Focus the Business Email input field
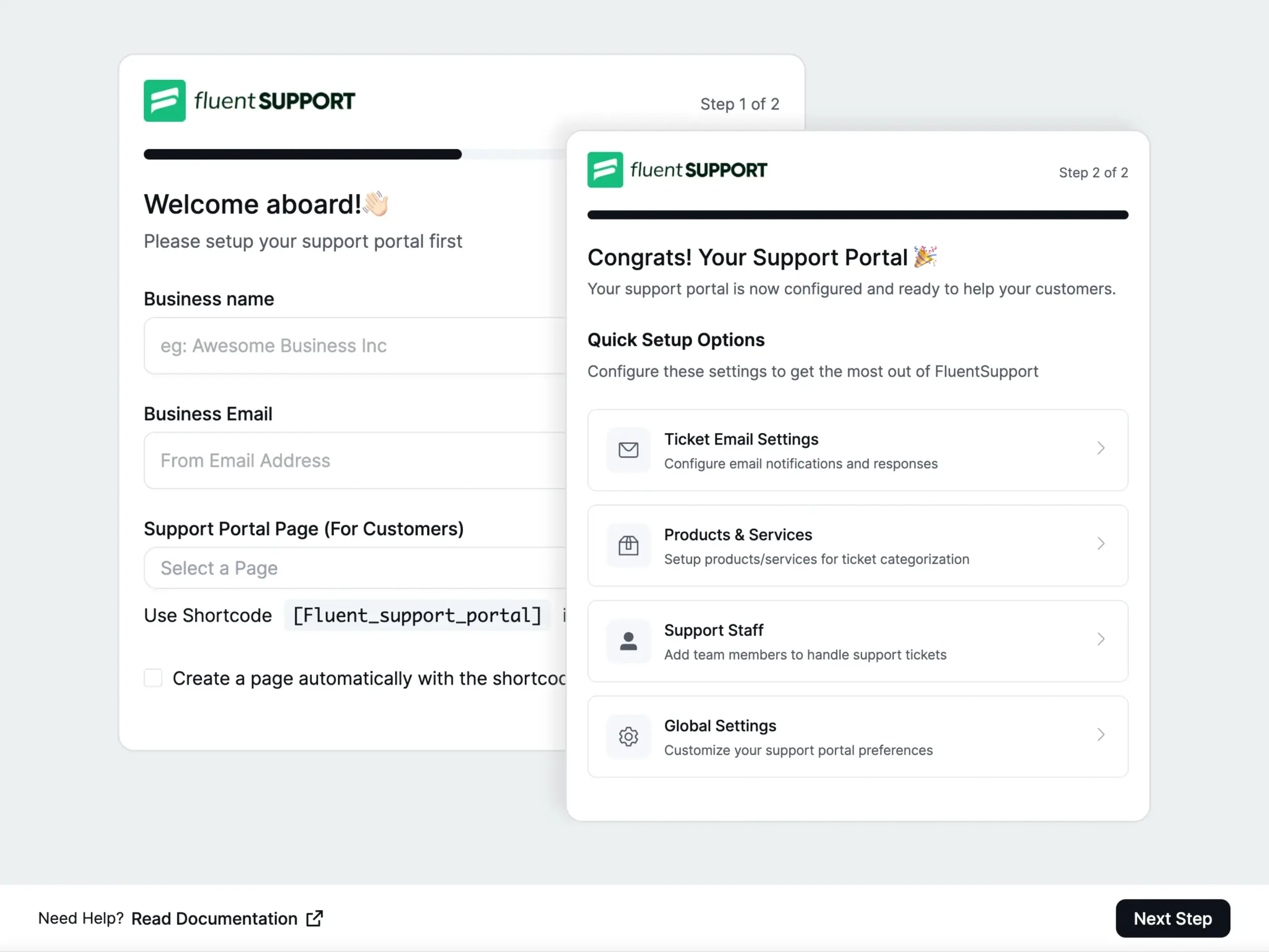1269x952 pixels. click(x=355, y=460)
